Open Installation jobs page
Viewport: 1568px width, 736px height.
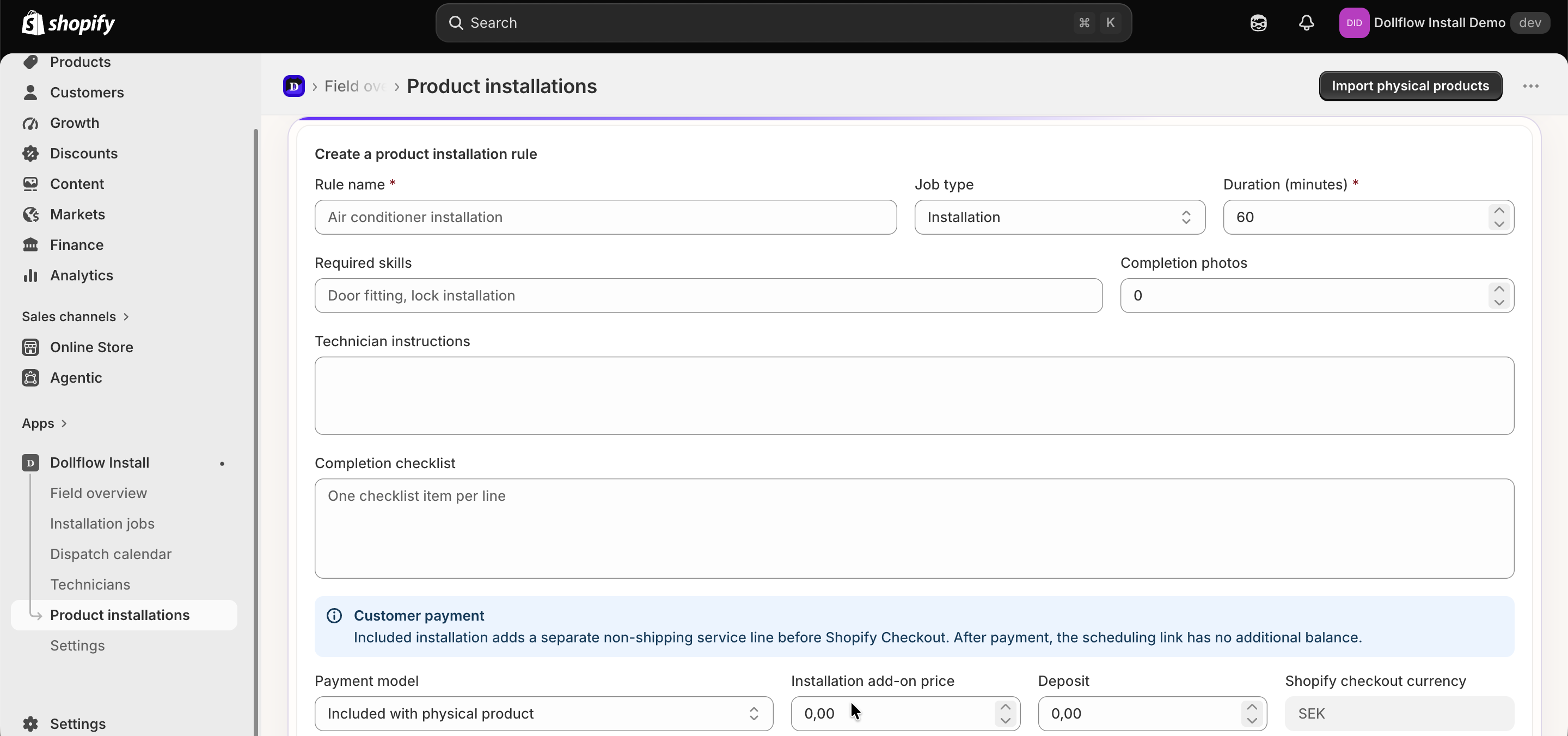[x=102, y=524]
